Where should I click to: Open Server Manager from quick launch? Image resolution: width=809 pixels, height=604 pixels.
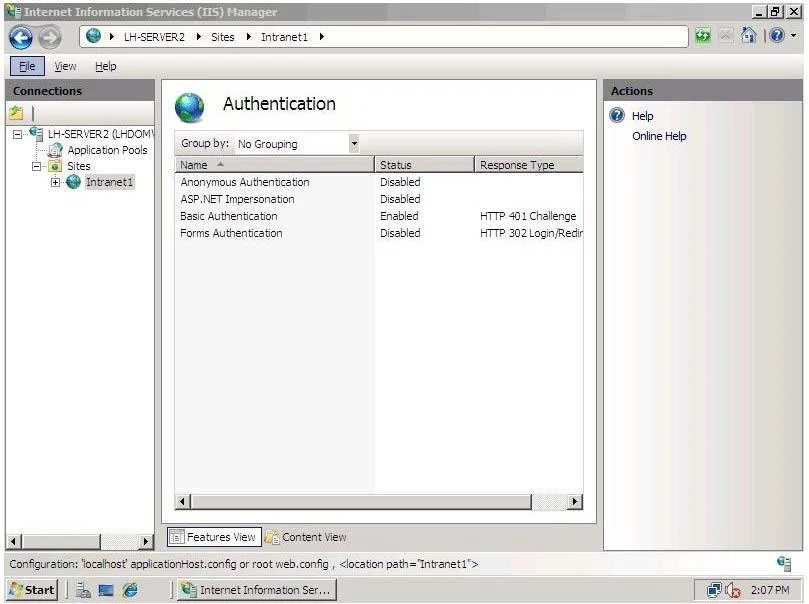pos(83,590)
